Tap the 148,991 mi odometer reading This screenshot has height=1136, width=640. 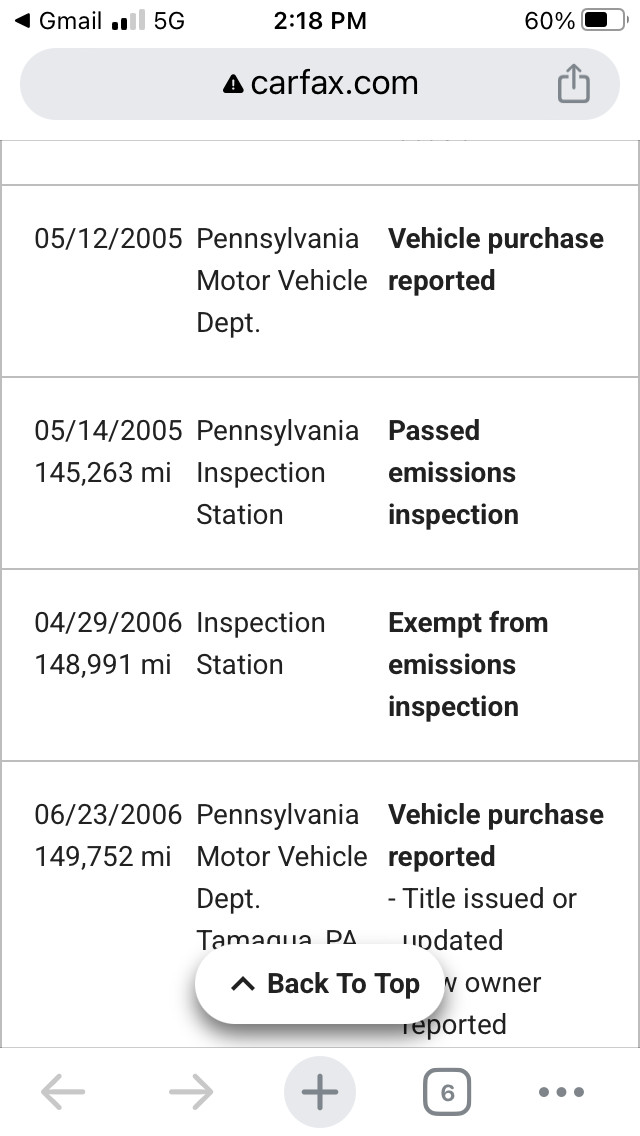pyautogui.click(x=103, y=664)
